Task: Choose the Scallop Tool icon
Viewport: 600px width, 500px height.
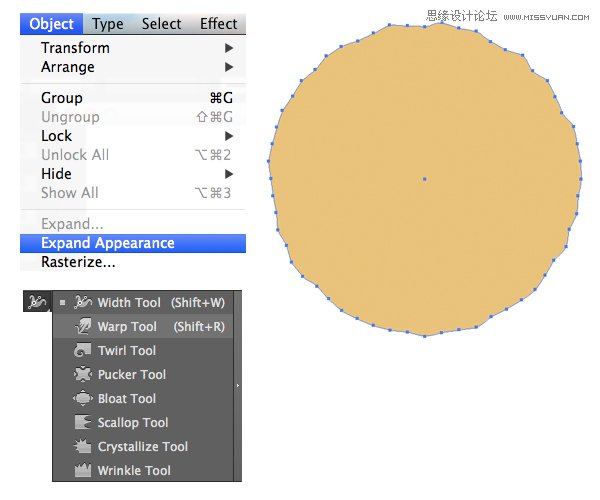Action: 83,422
